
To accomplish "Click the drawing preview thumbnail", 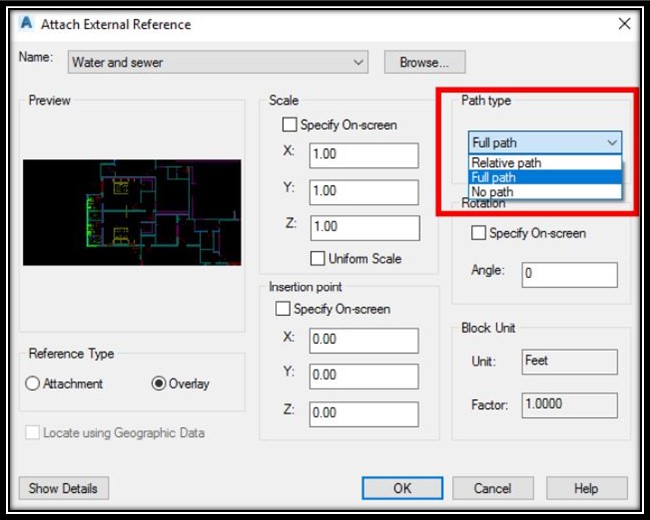I will (x=132, y=212).
